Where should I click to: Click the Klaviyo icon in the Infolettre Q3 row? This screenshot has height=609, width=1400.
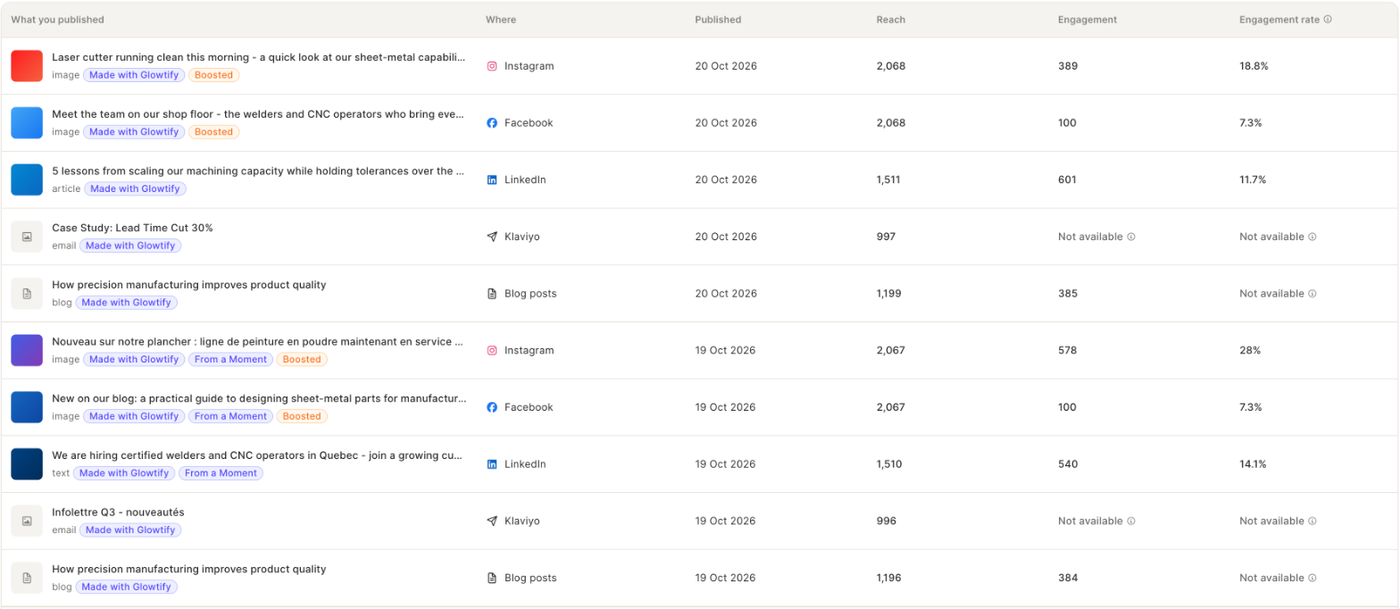coord(492,521)
